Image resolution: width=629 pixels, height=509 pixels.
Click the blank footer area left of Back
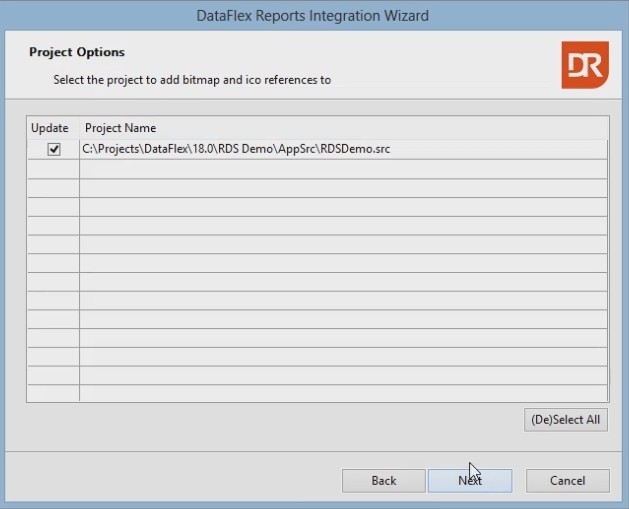(170, 481)
